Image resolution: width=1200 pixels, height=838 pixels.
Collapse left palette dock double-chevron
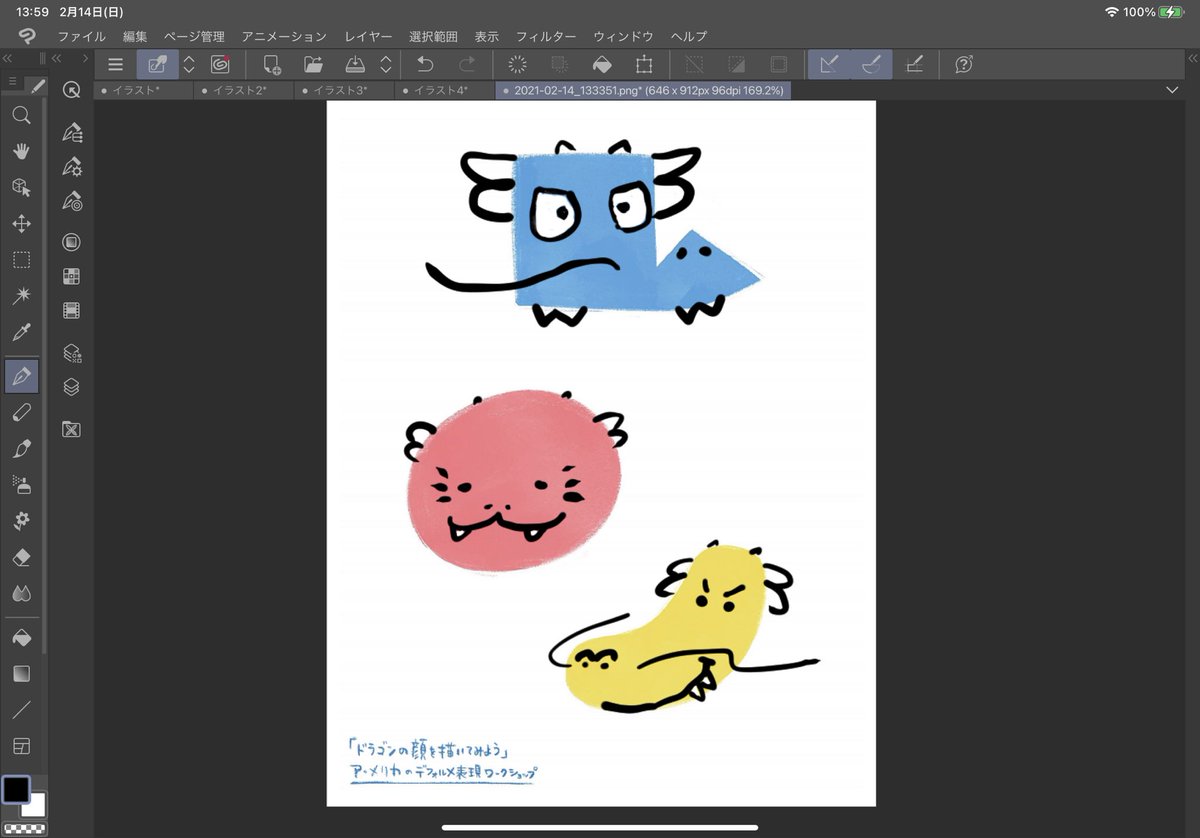click(9, 59)
